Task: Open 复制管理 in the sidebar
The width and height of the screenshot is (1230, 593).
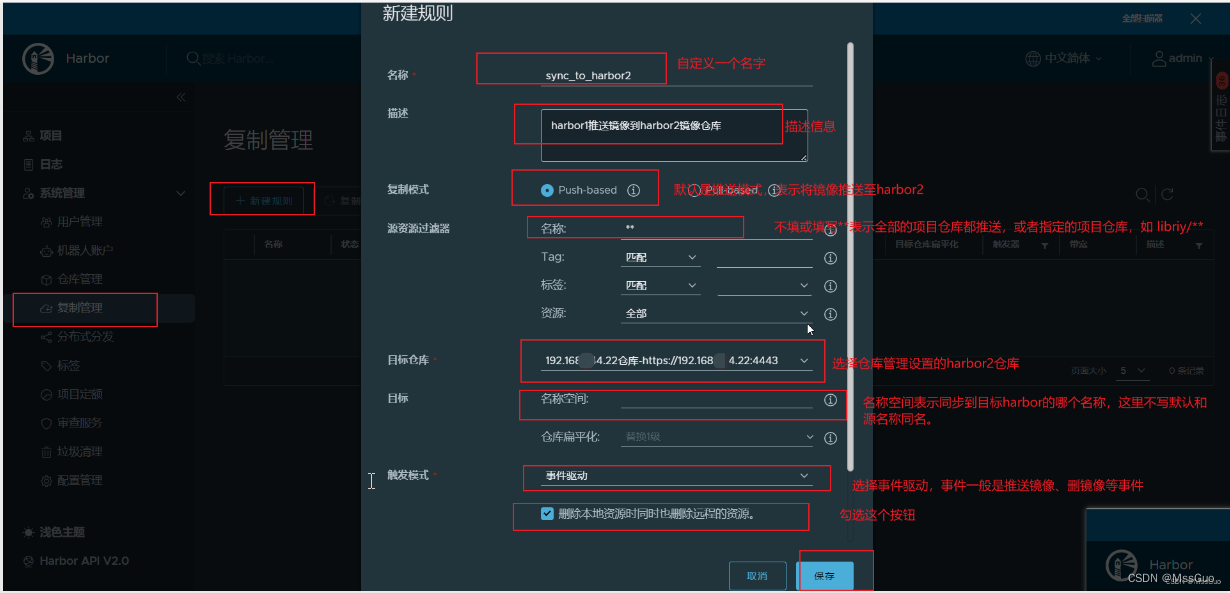Action: click(x=79, y=308)
